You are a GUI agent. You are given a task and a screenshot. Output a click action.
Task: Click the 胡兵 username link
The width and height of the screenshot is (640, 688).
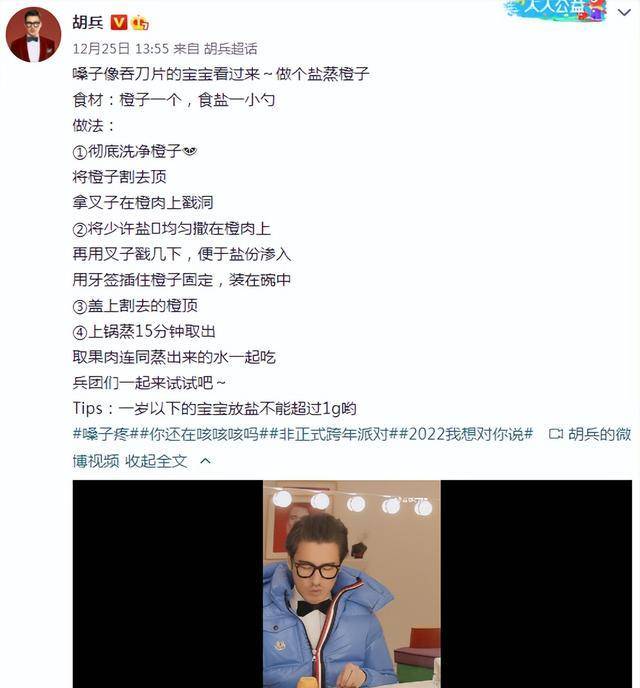[x=88, y=22]
